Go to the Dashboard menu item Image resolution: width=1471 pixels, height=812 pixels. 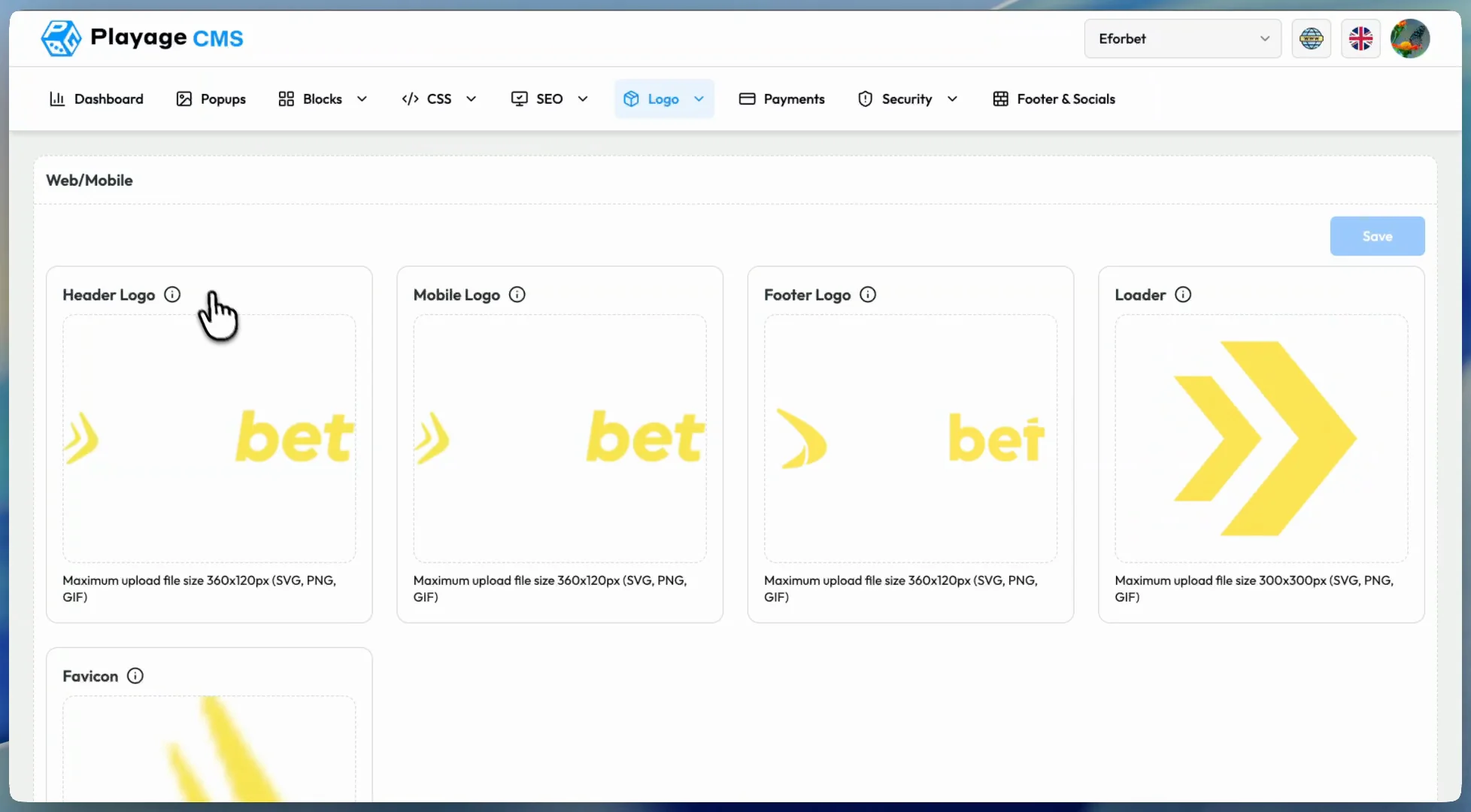click(x=96, y=99)
